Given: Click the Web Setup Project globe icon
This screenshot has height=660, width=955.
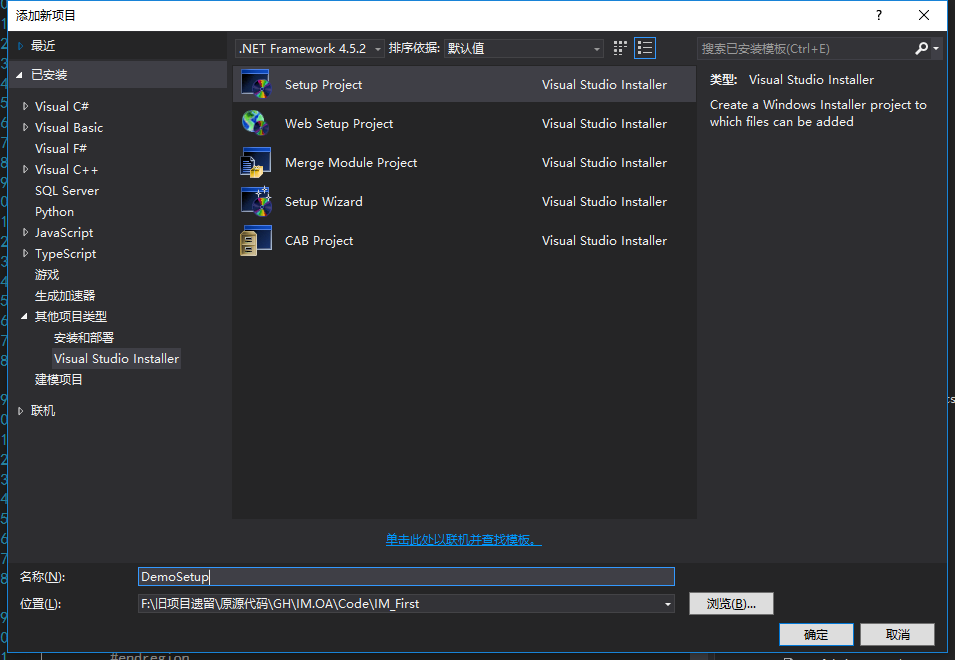Looking at the screenshot, I should (x=256, y=124).
